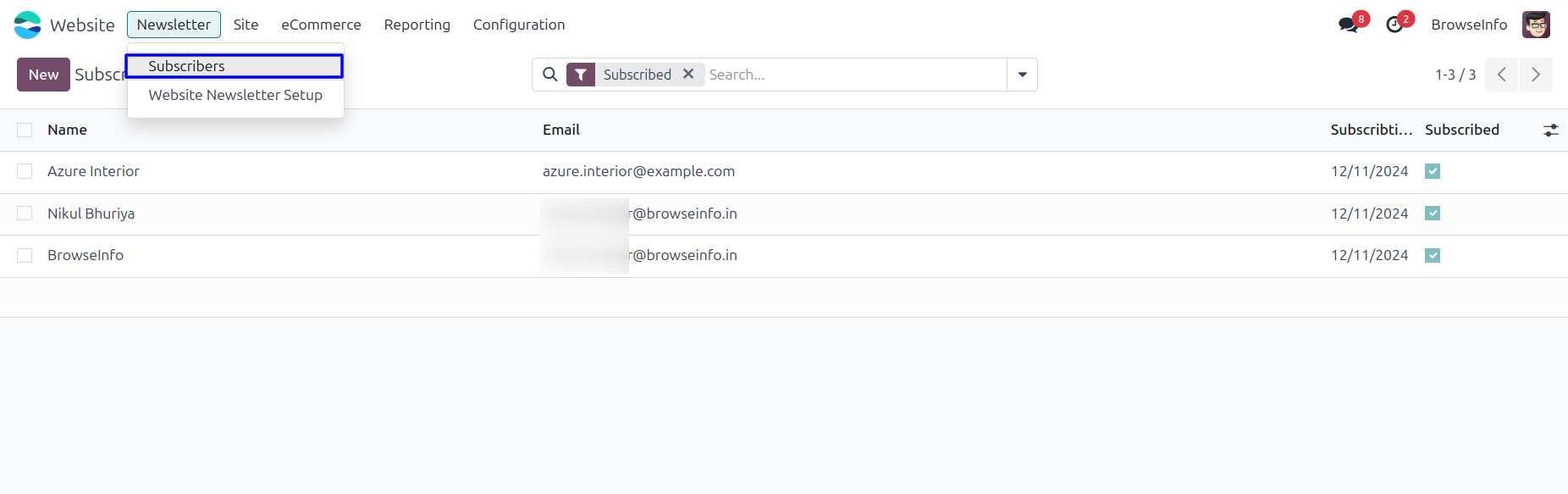Open the Configuration menu
The height and width of the screenshot is (494, 1568).
pos(519,25)
